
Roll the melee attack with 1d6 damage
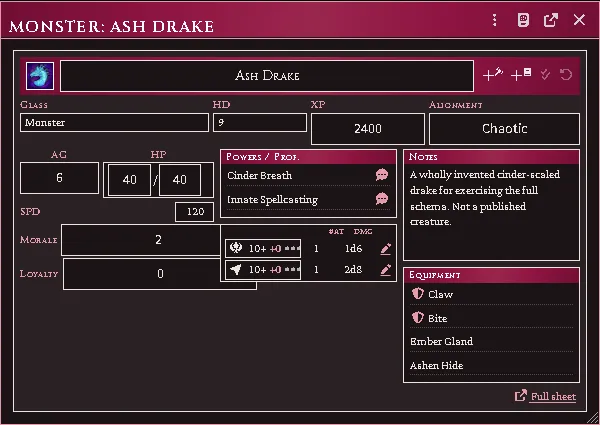263,249
